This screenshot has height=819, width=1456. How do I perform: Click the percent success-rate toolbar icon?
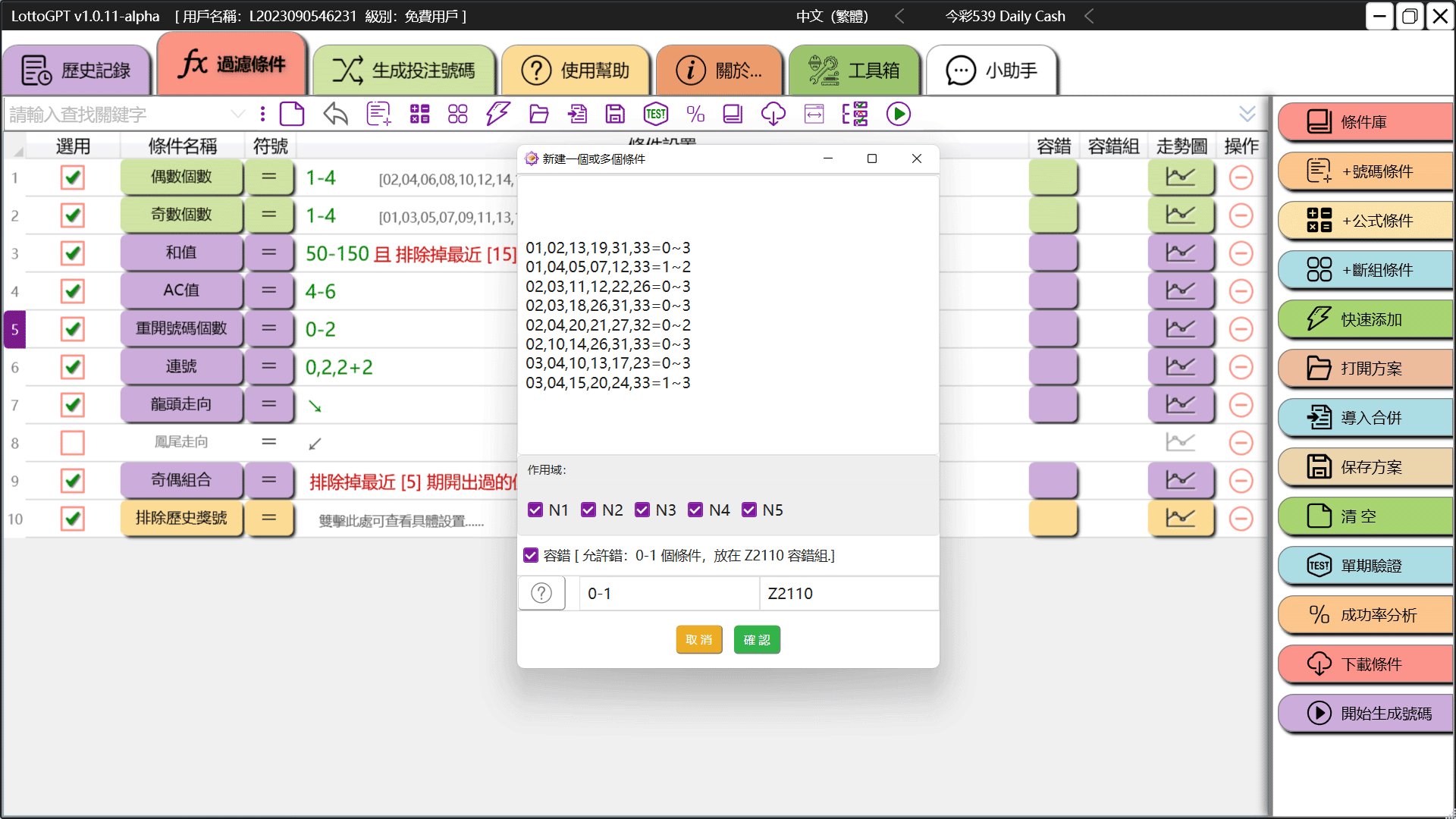point(695,114)
